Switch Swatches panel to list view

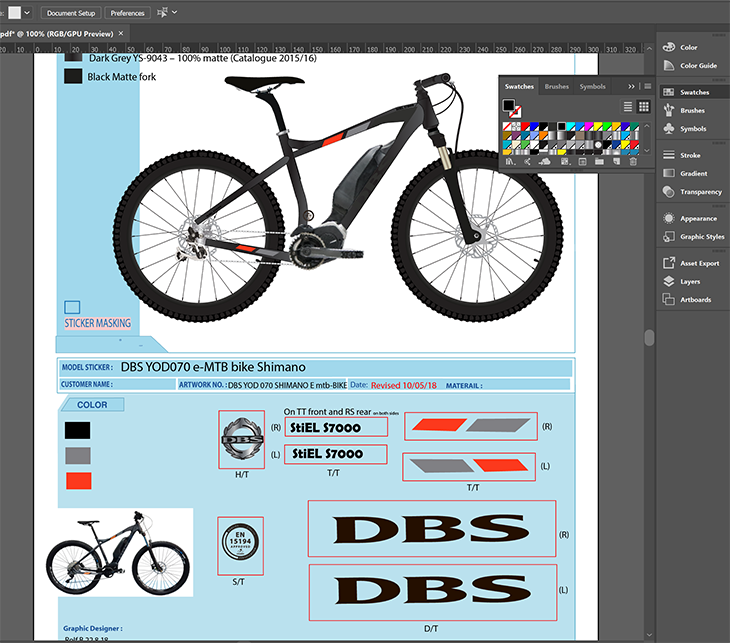coord(628,107)
